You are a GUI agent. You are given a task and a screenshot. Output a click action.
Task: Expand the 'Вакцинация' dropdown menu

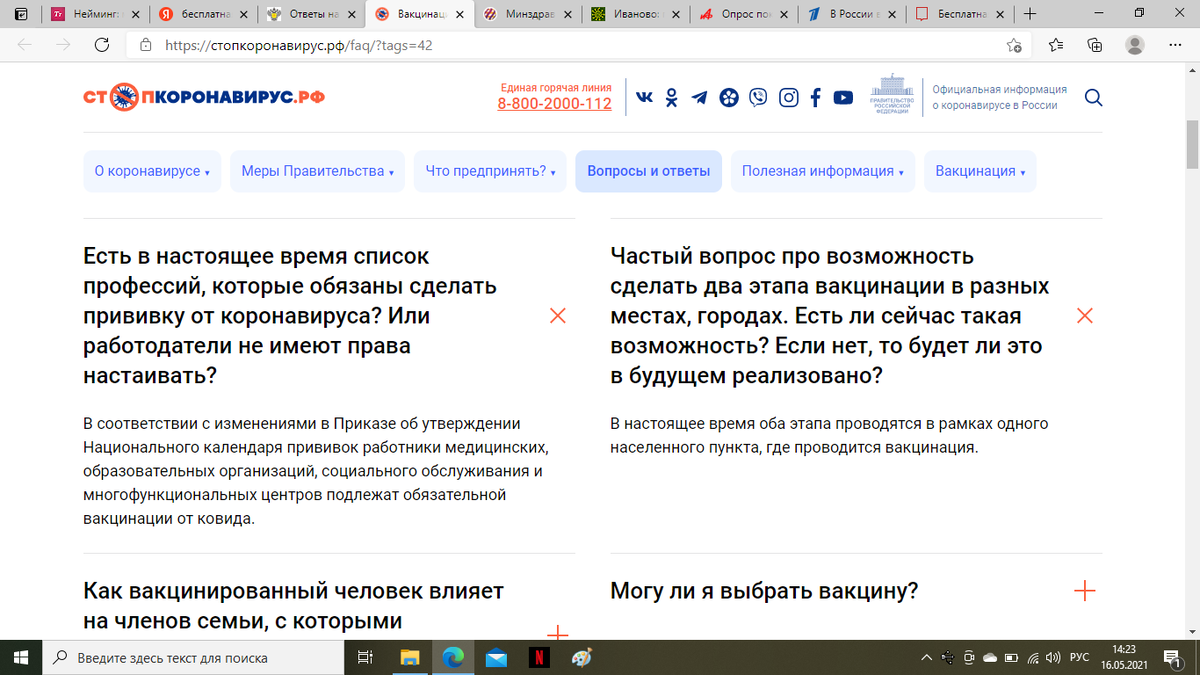point(979,171)
